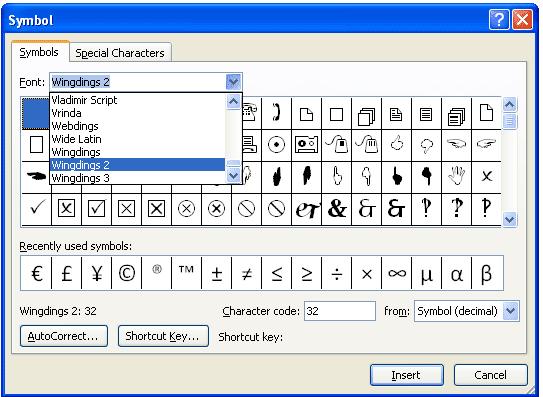Click symbol grid scroll-down arrow

(x=509, y=219)
